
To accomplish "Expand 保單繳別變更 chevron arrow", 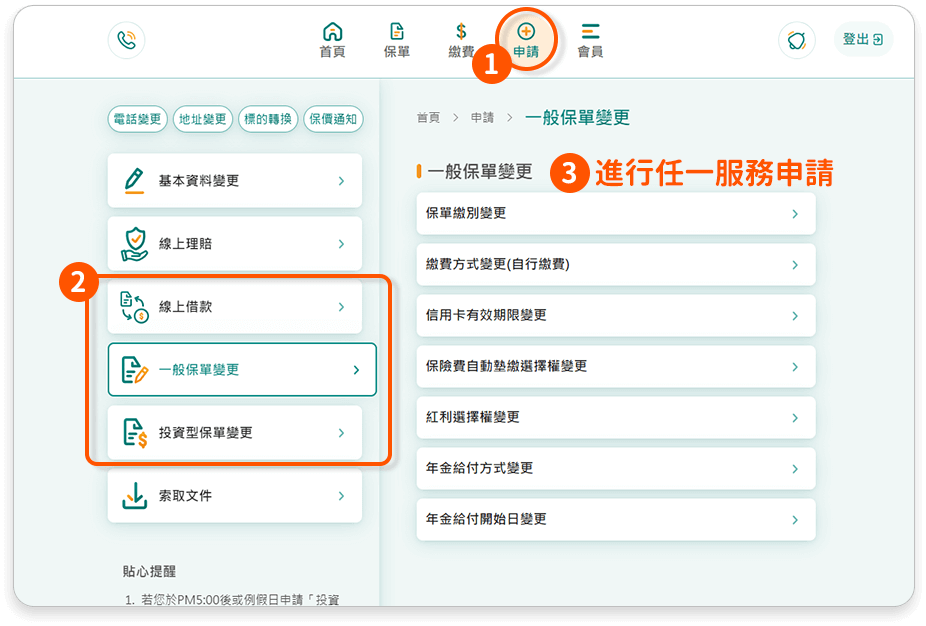I will point(795,214).
